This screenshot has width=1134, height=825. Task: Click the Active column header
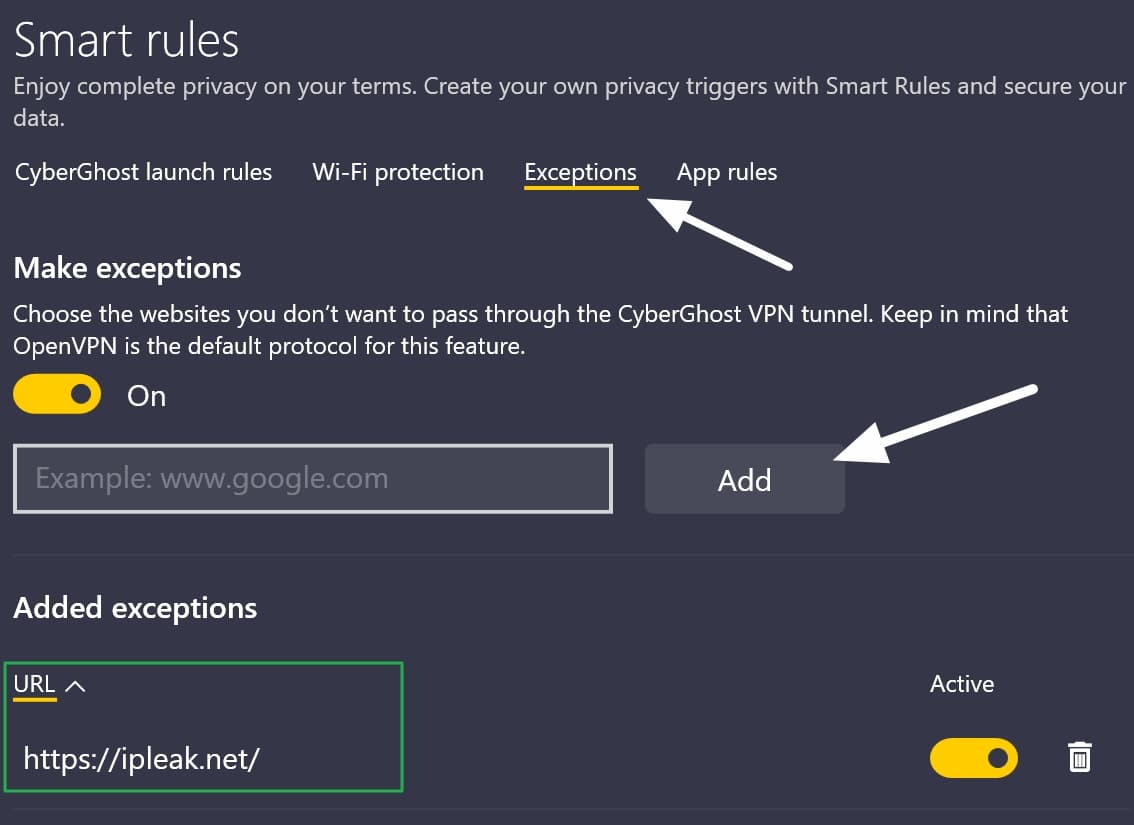point(962,684)
